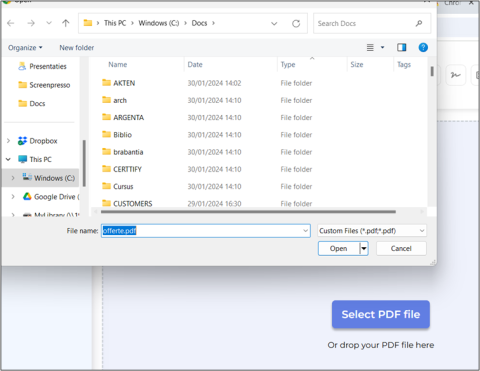Go back with the left arrow
This screenshot has height=371, width=480.
tap(11, 23)
